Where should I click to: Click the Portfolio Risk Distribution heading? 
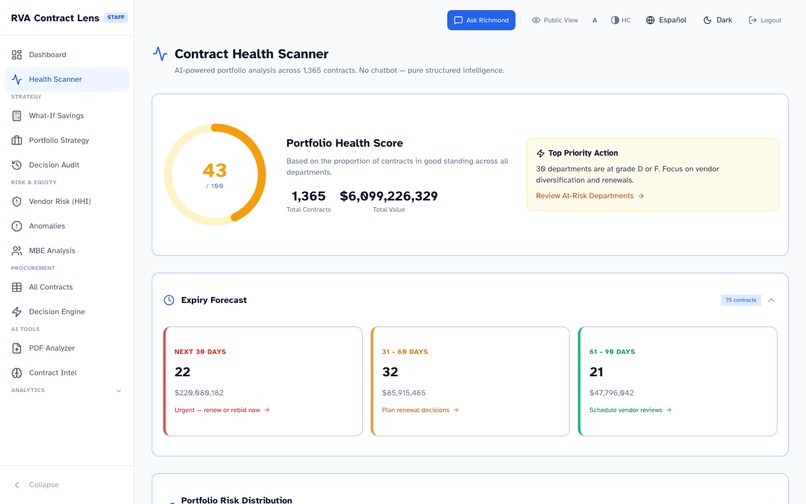point(236,500)
